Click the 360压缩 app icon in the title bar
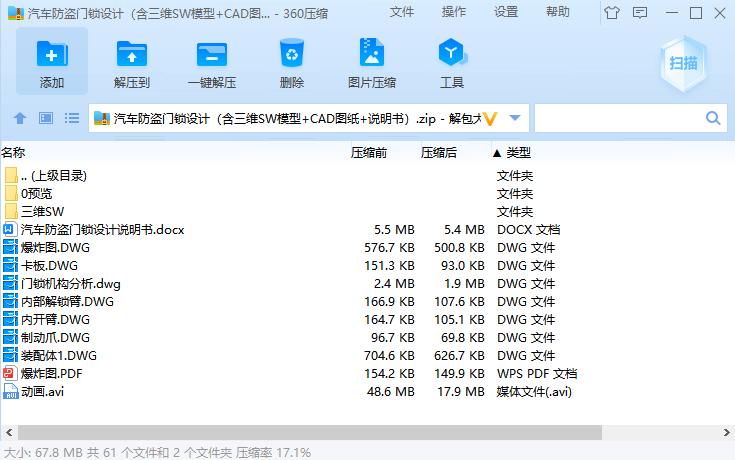 click(15, 13)
